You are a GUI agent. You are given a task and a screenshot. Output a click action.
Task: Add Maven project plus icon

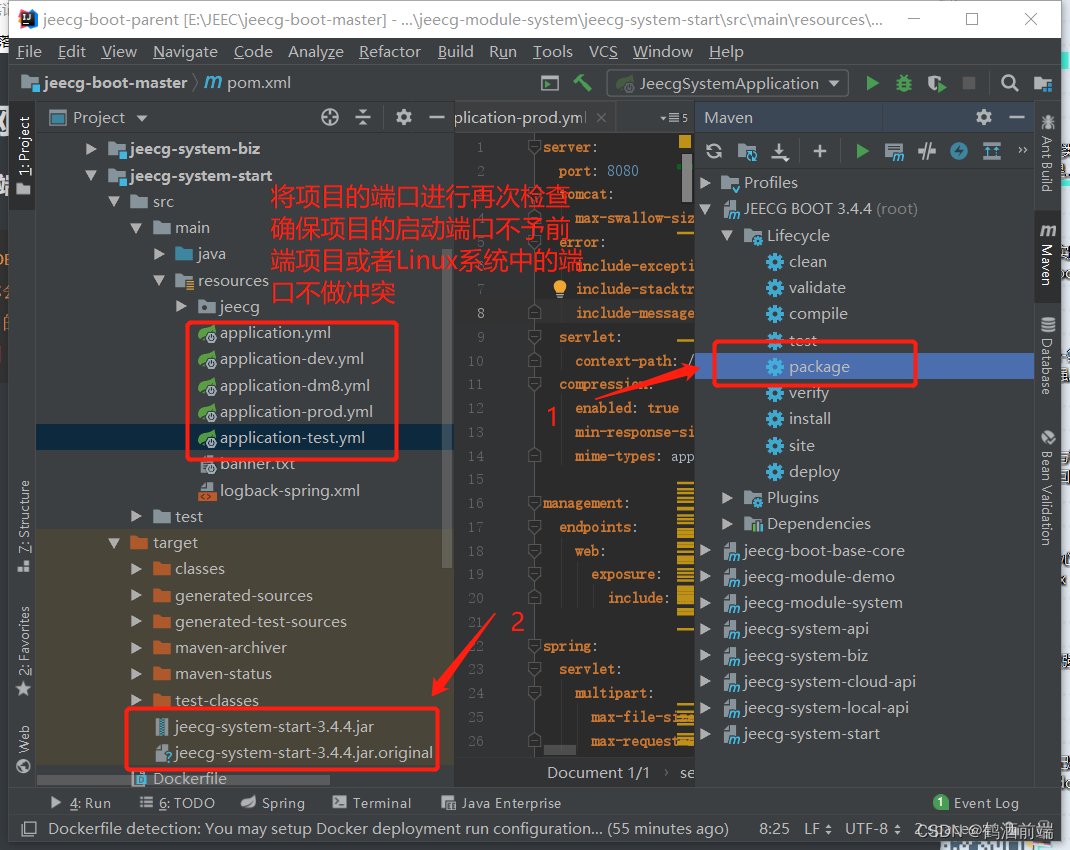pyautogui.click(x=820, y=151)
